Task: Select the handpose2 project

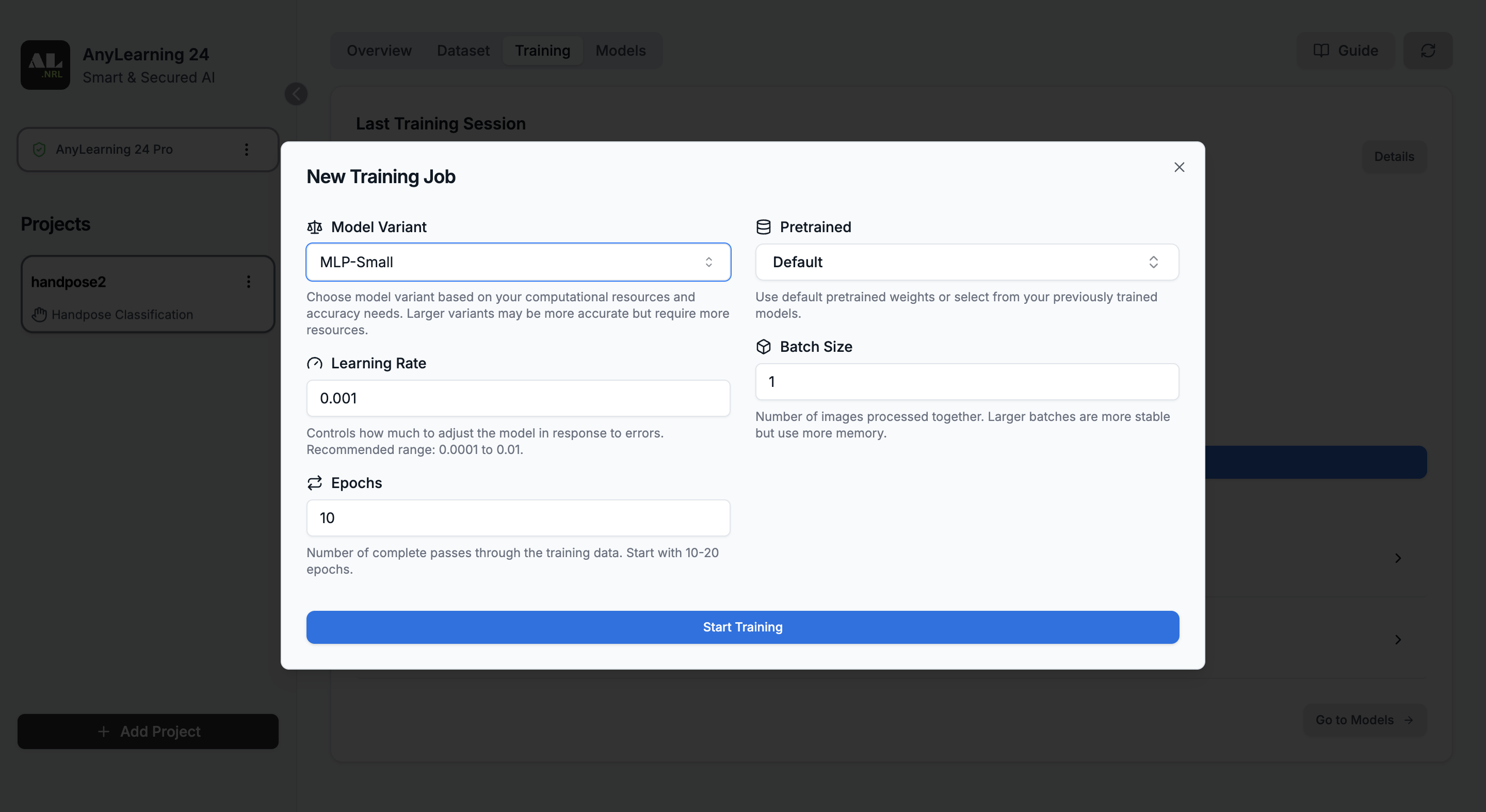Action: [148, 294]
